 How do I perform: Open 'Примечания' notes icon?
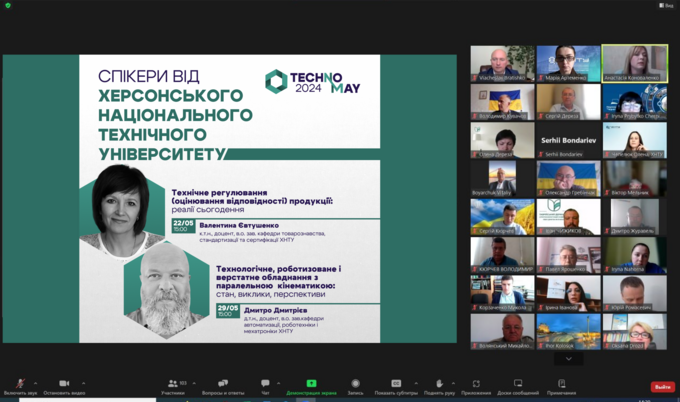562,383
